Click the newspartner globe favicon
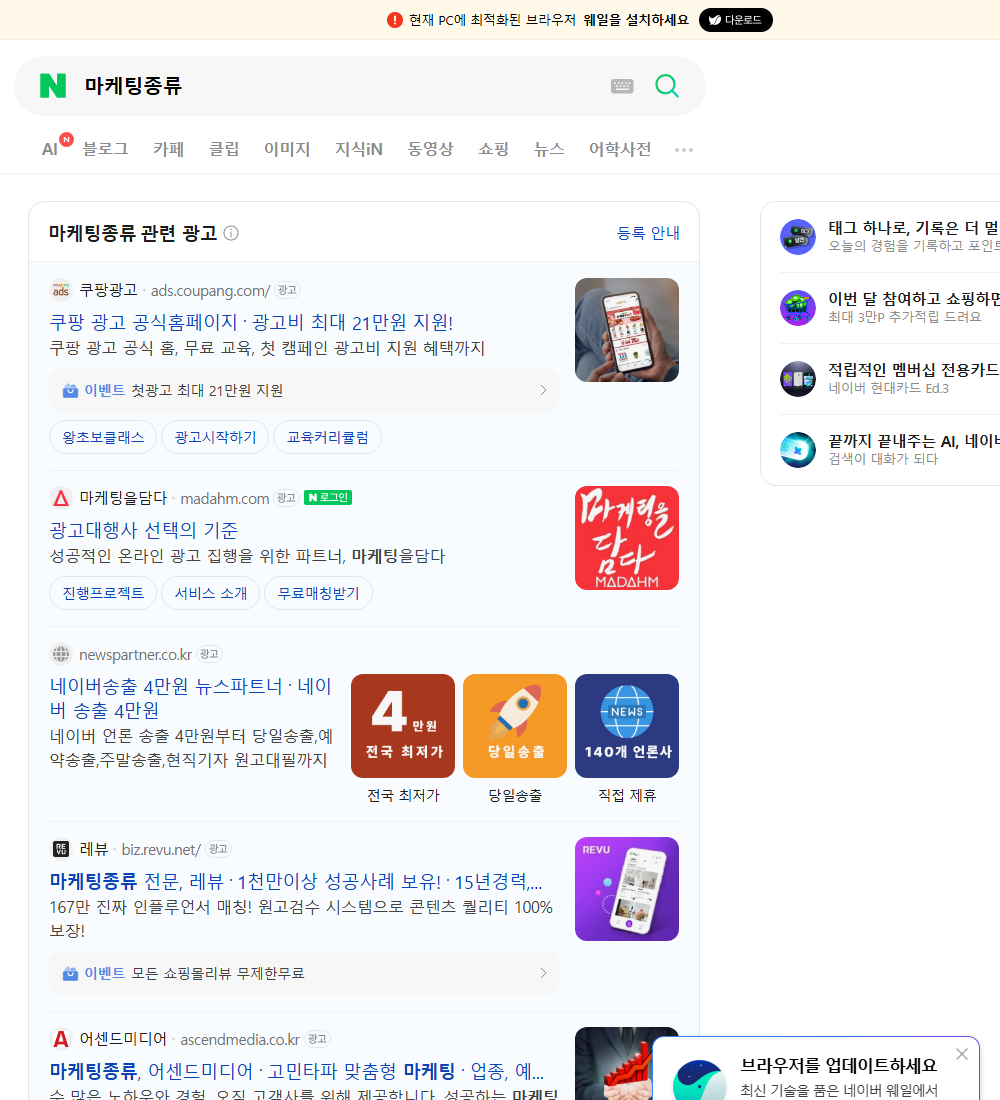The width and height of the screenshot is (1000, 1100). [x=61, y=654]
